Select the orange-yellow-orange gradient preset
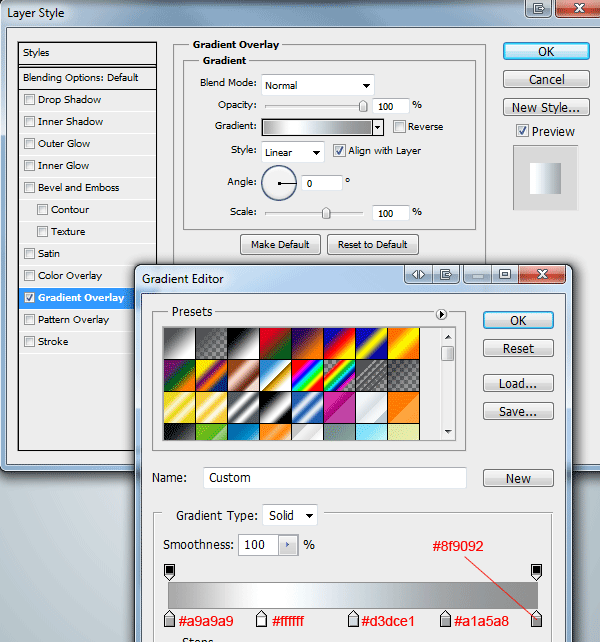Image resolution: width=600 pixels, height=642 pixels. (x=404, y=344)
